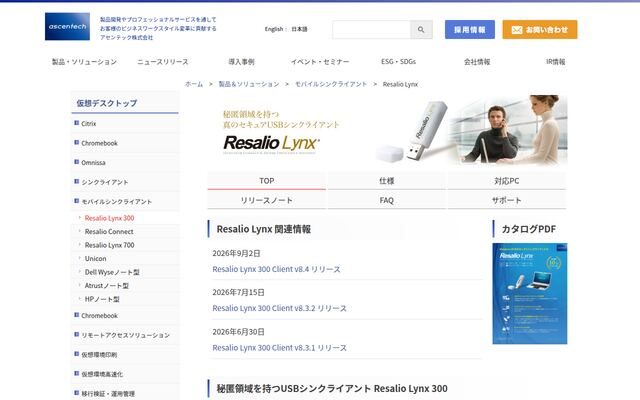This screenshot has width=640, height=400.
Task: Open Client v8.4 リリース link
Action: [x=276, y=269]
